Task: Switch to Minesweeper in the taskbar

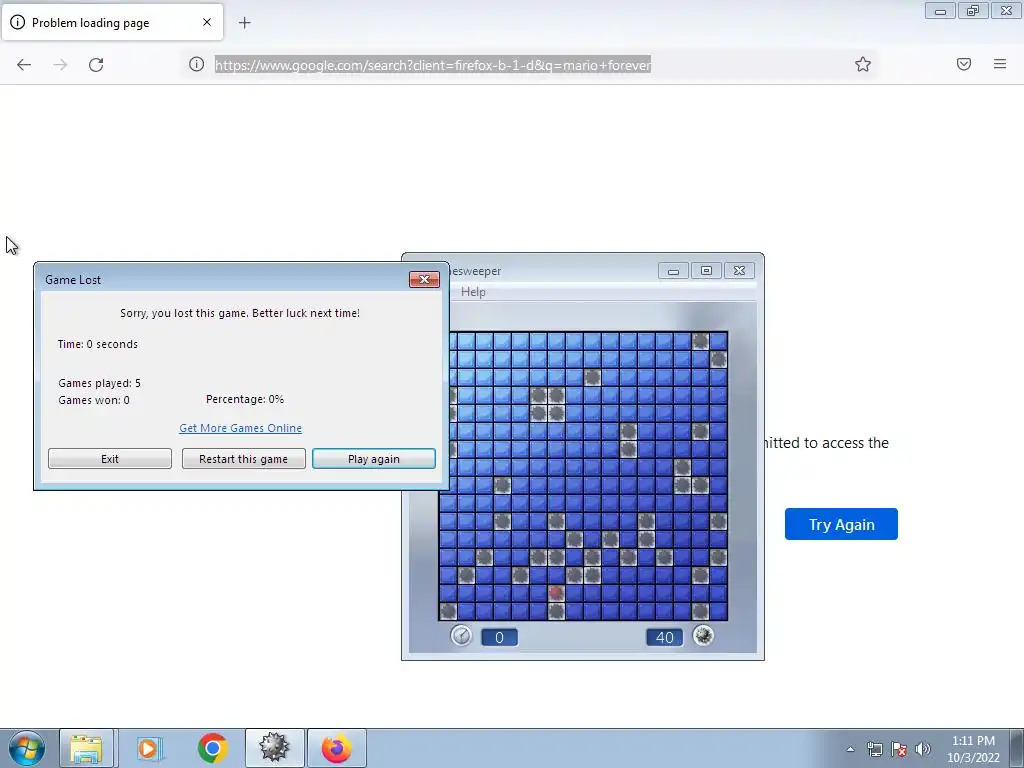Action: pos(274,748)
